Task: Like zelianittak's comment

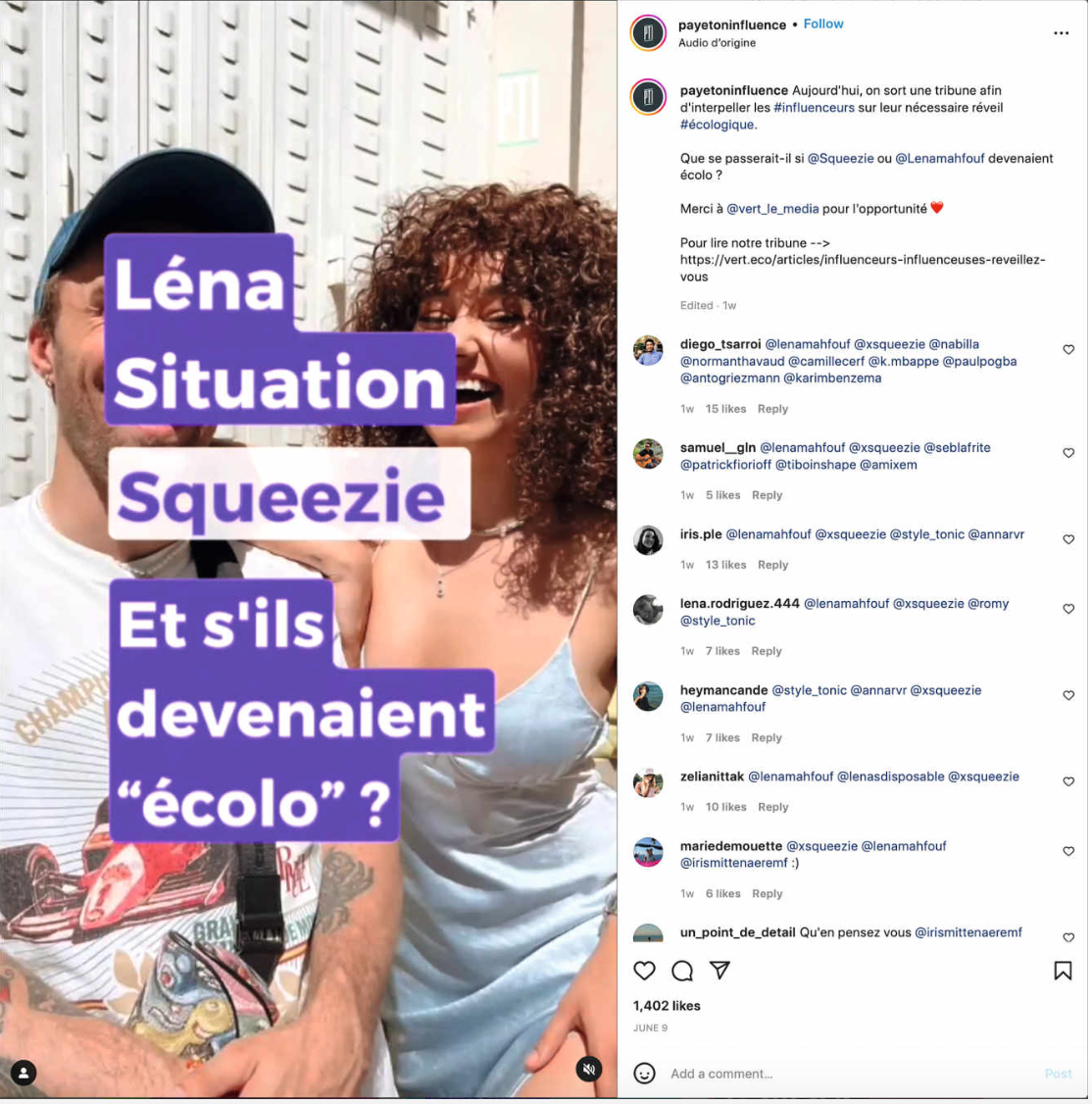Action: pos(1070,783)
